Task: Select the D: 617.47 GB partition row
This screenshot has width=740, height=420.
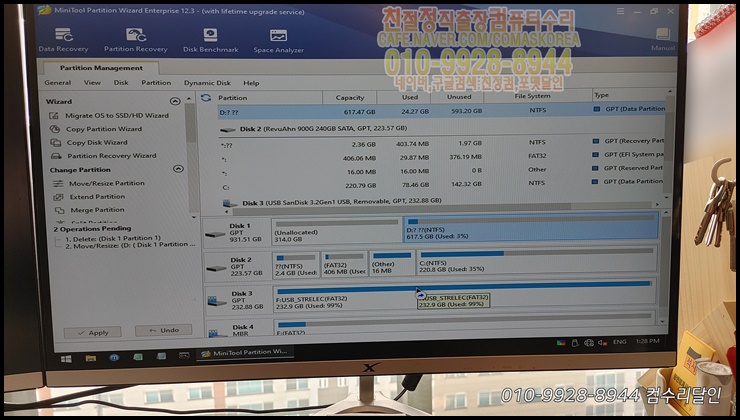Action: point(441,111)
